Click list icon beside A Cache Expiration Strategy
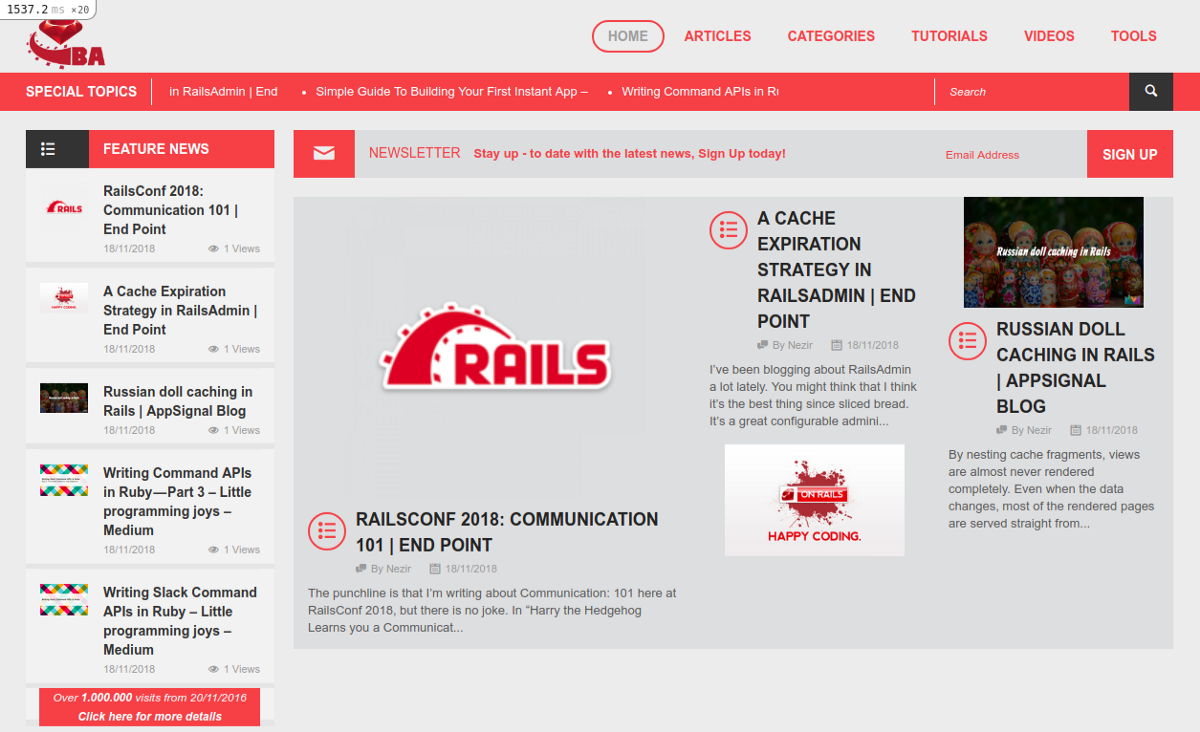The image size is (1200, 732). [x=728, y=230]
